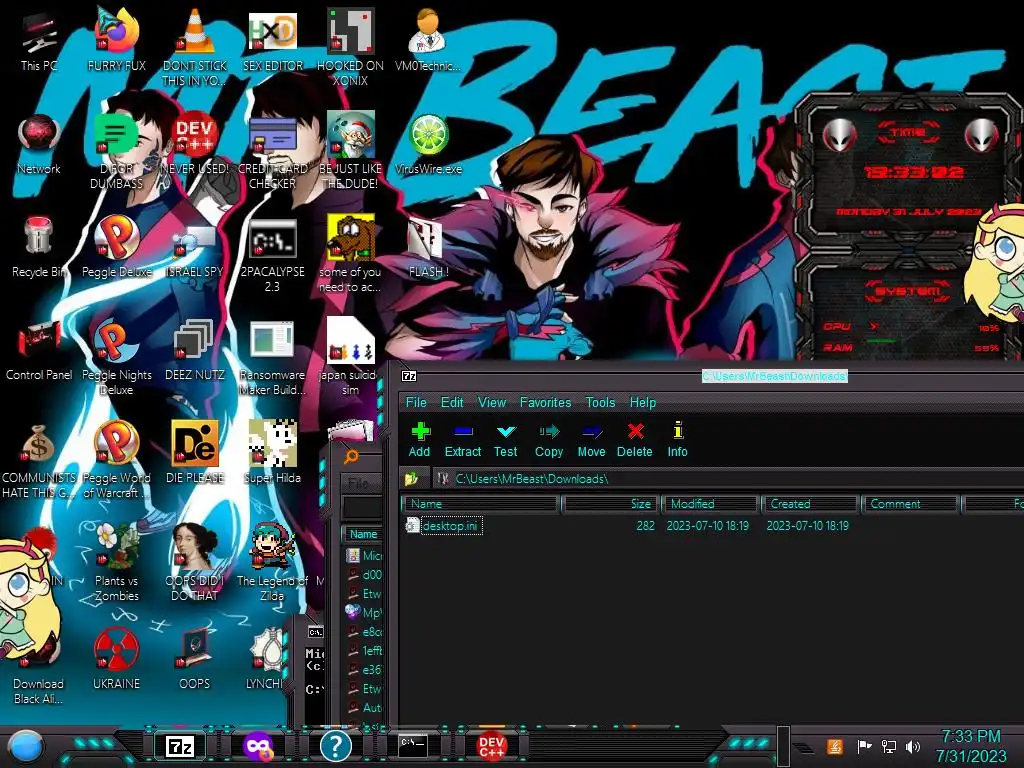
Task: Open the CREDIT CARD CHECKER icon
Action: 273,150
